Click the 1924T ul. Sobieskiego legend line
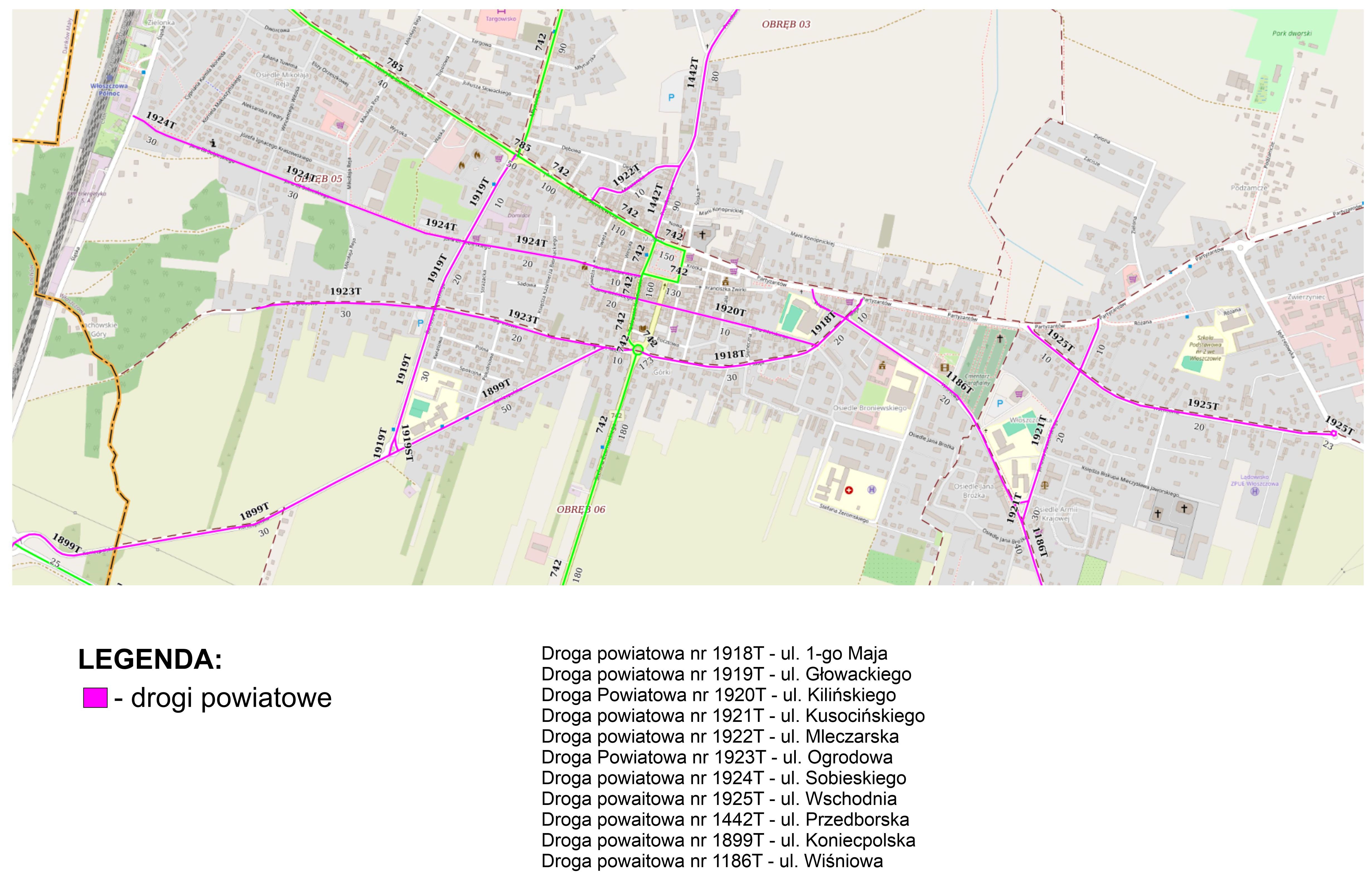Screen dimensions: 1372x888 pyautogui.click(x=724, y=778)
